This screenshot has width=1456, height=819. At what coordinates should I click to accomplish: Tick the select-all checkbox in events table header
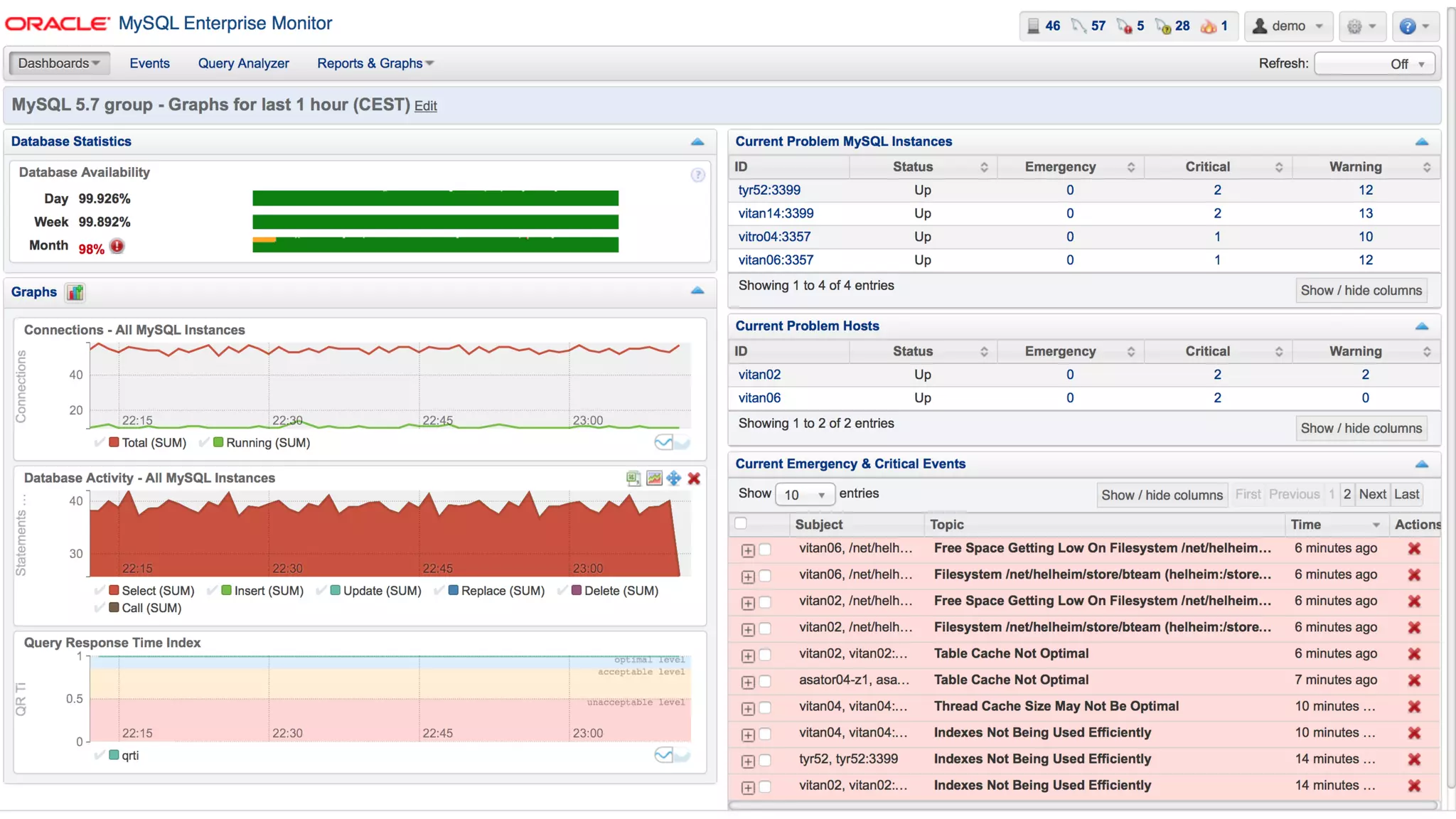741,524
